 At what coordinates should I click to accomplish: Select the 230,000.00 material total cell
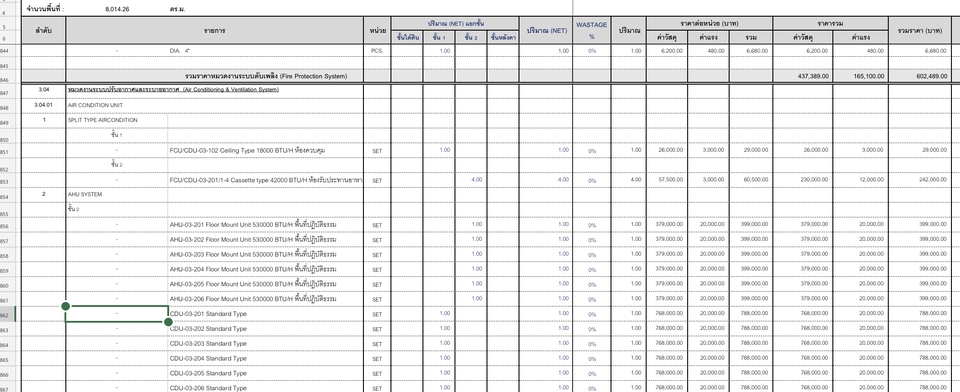pyautogui.click(x=803, y=180)
